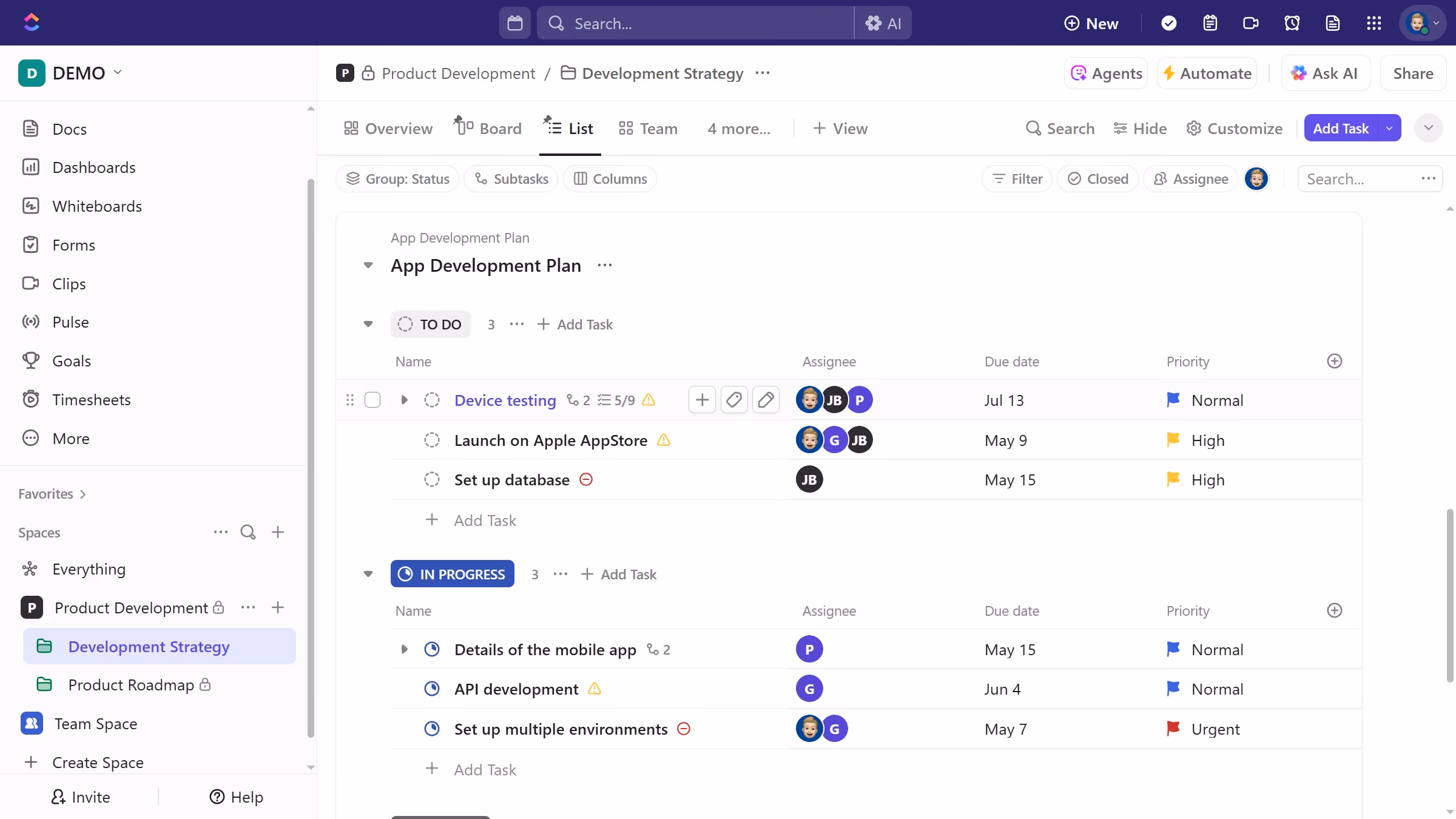
Task: Rename Device testing with pencil icon
Action: 766,400
